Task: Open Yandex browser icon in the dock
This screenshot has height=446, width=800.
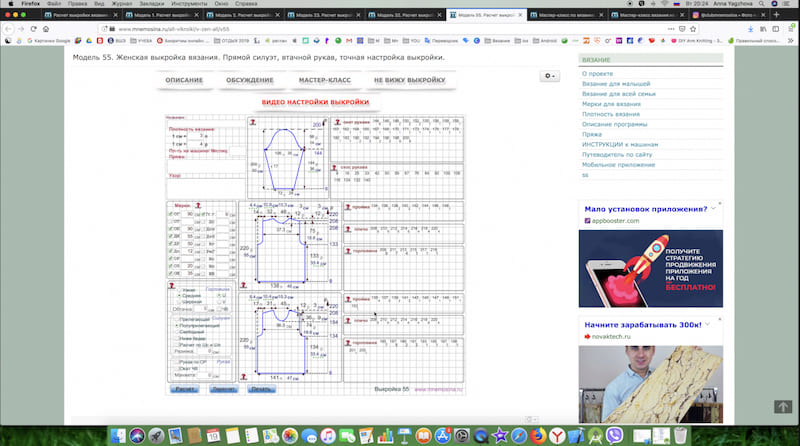Action: click(557, 436)
